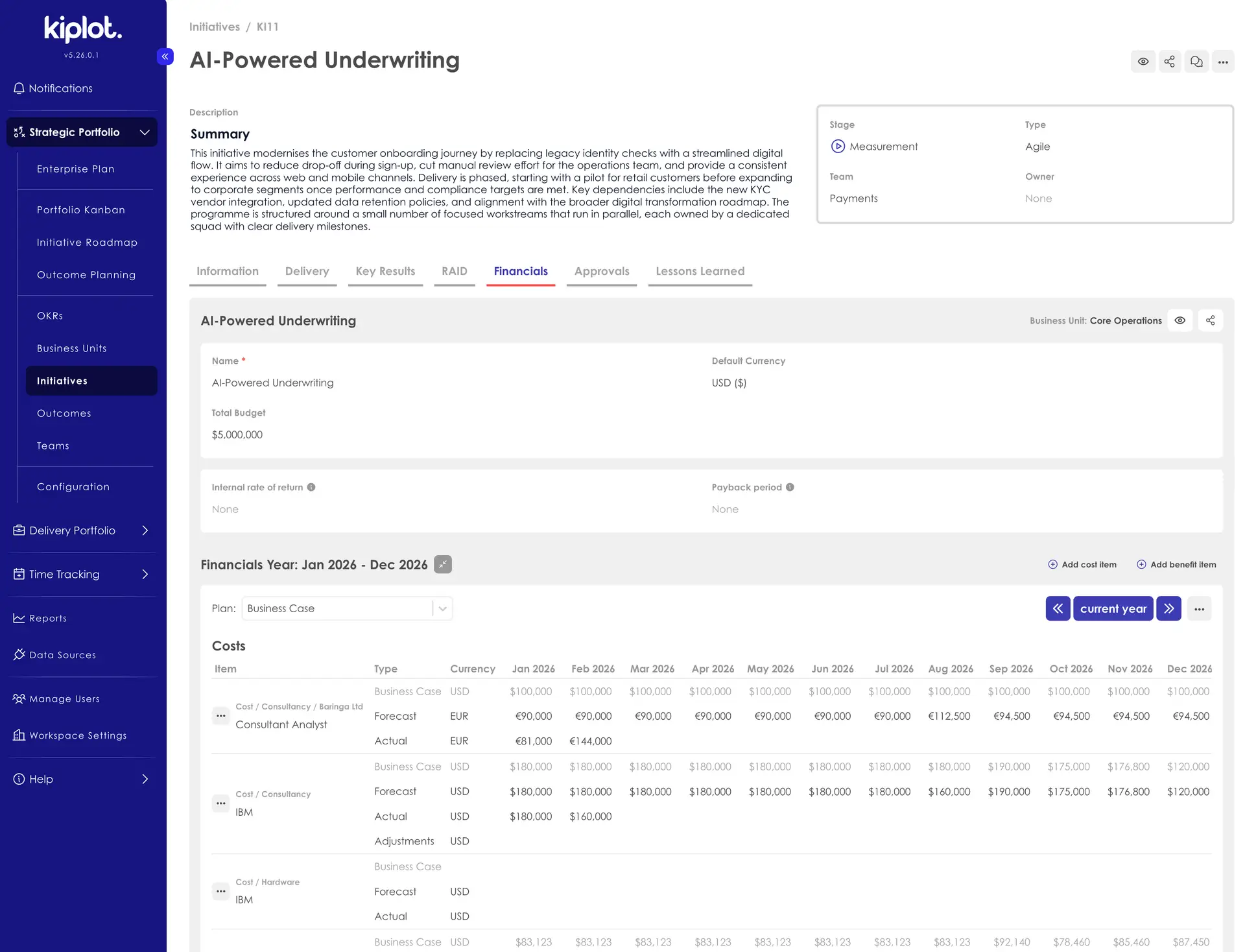Viewport: 1245px width, 952px height.
Task: Click Add benefit item
Action: click(1176, 564)
